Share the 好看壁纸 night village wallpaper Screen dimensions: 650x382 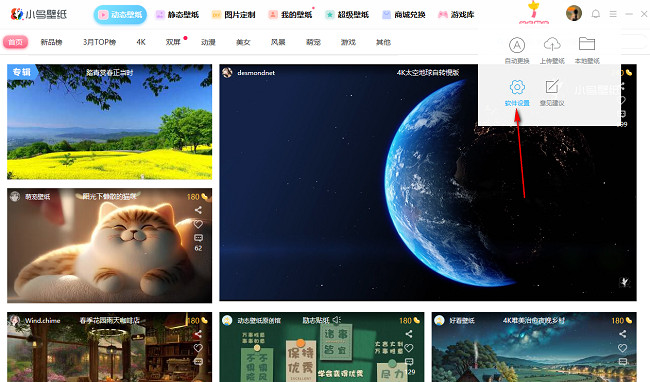point(623,334)
